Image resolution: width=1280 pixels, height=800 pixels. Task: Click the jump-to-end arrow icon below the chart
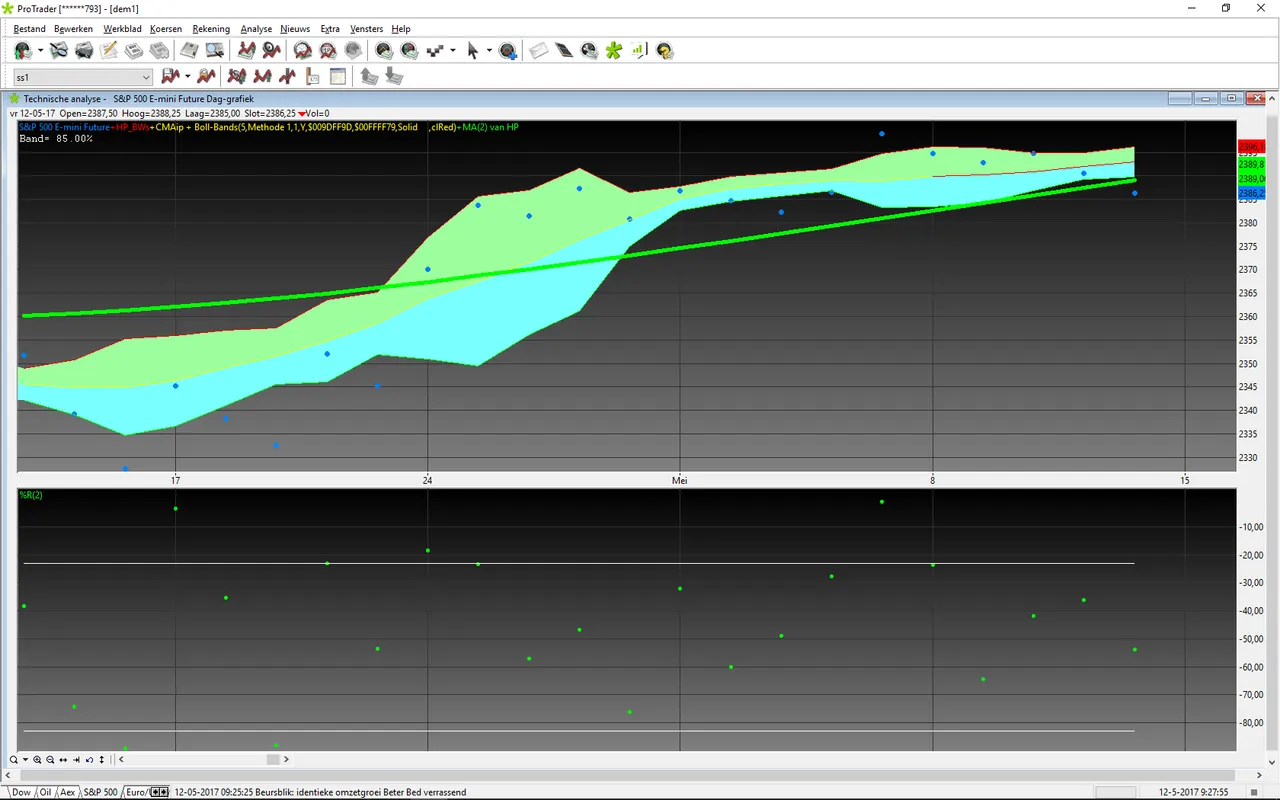tap(76, 760)
